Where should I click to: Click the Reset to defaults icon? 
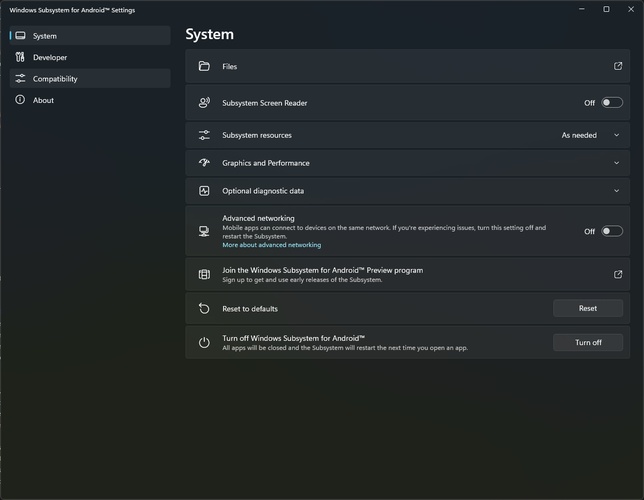tap(204, 308)
